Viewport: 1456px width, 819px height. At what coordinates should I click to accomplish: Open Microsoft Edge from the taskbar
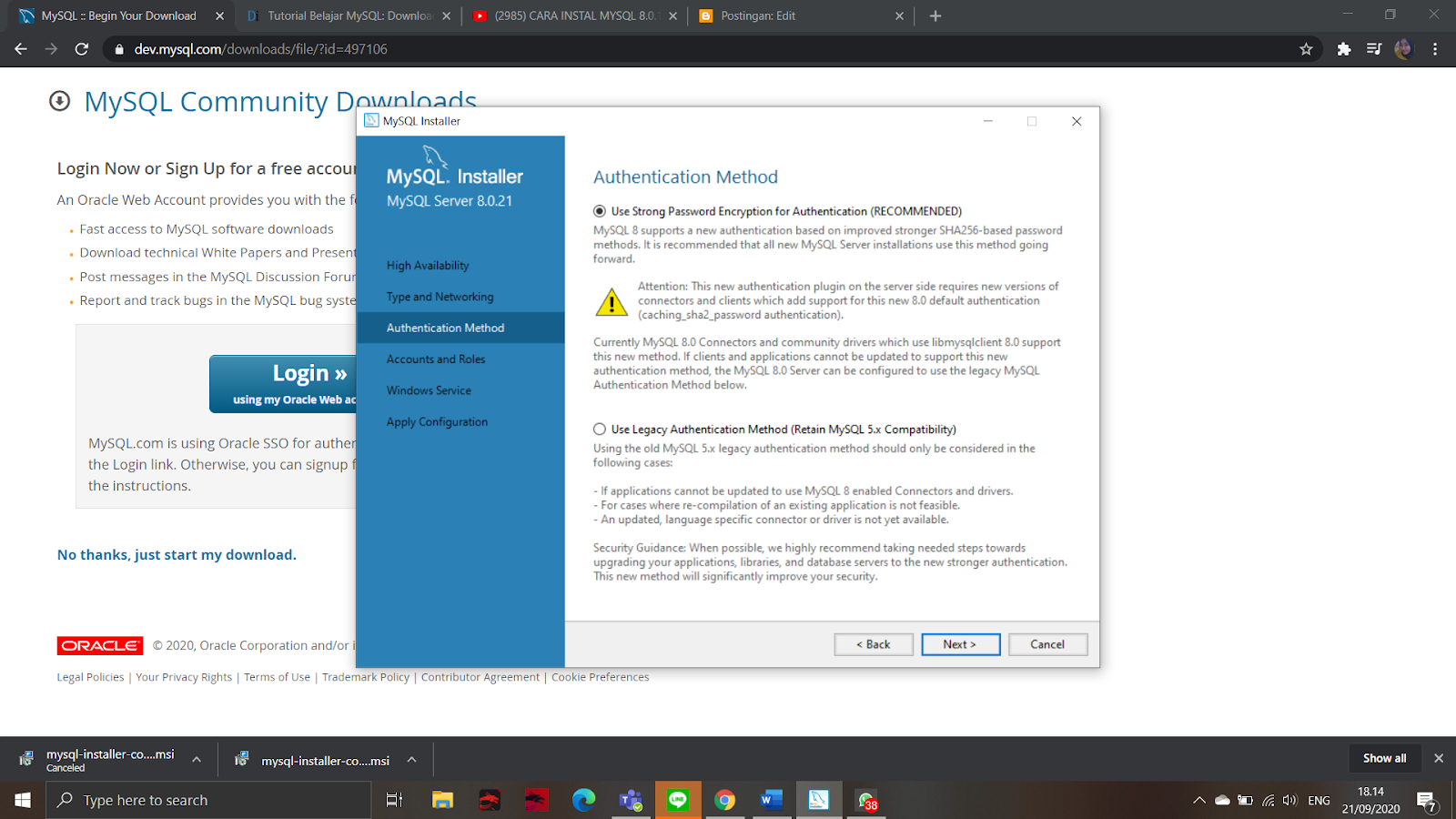(583, 800)
